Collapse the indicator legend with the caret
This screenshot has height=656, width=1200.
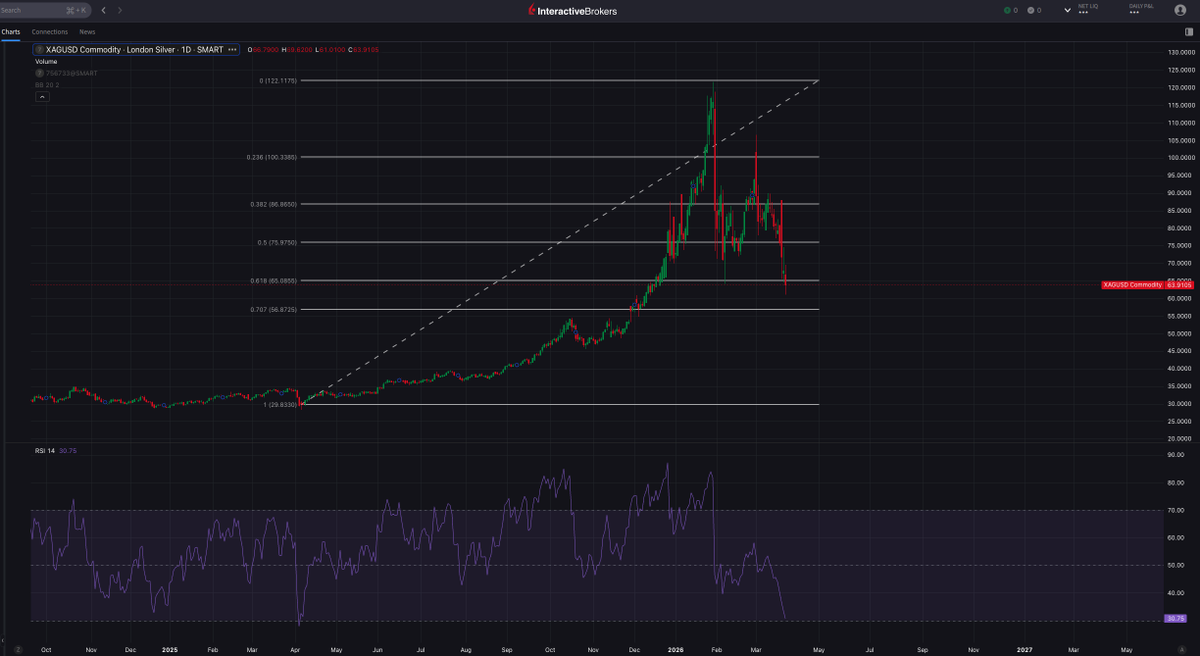pos(40,97)
